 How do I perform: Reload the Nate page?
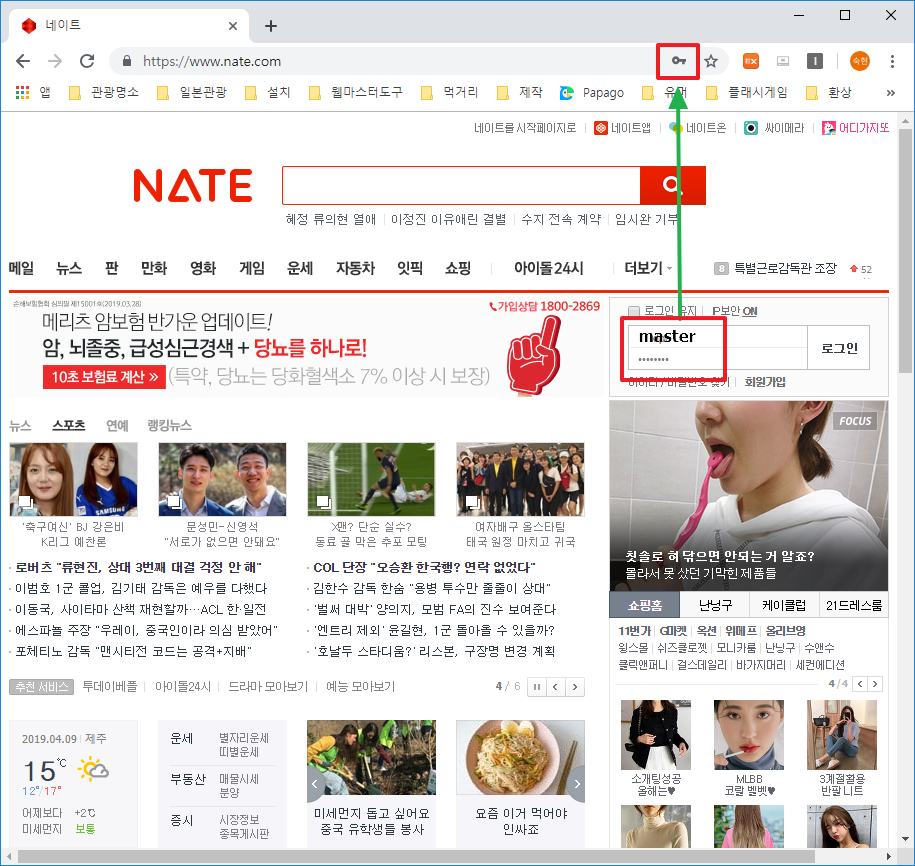click(x=87, y=61)
